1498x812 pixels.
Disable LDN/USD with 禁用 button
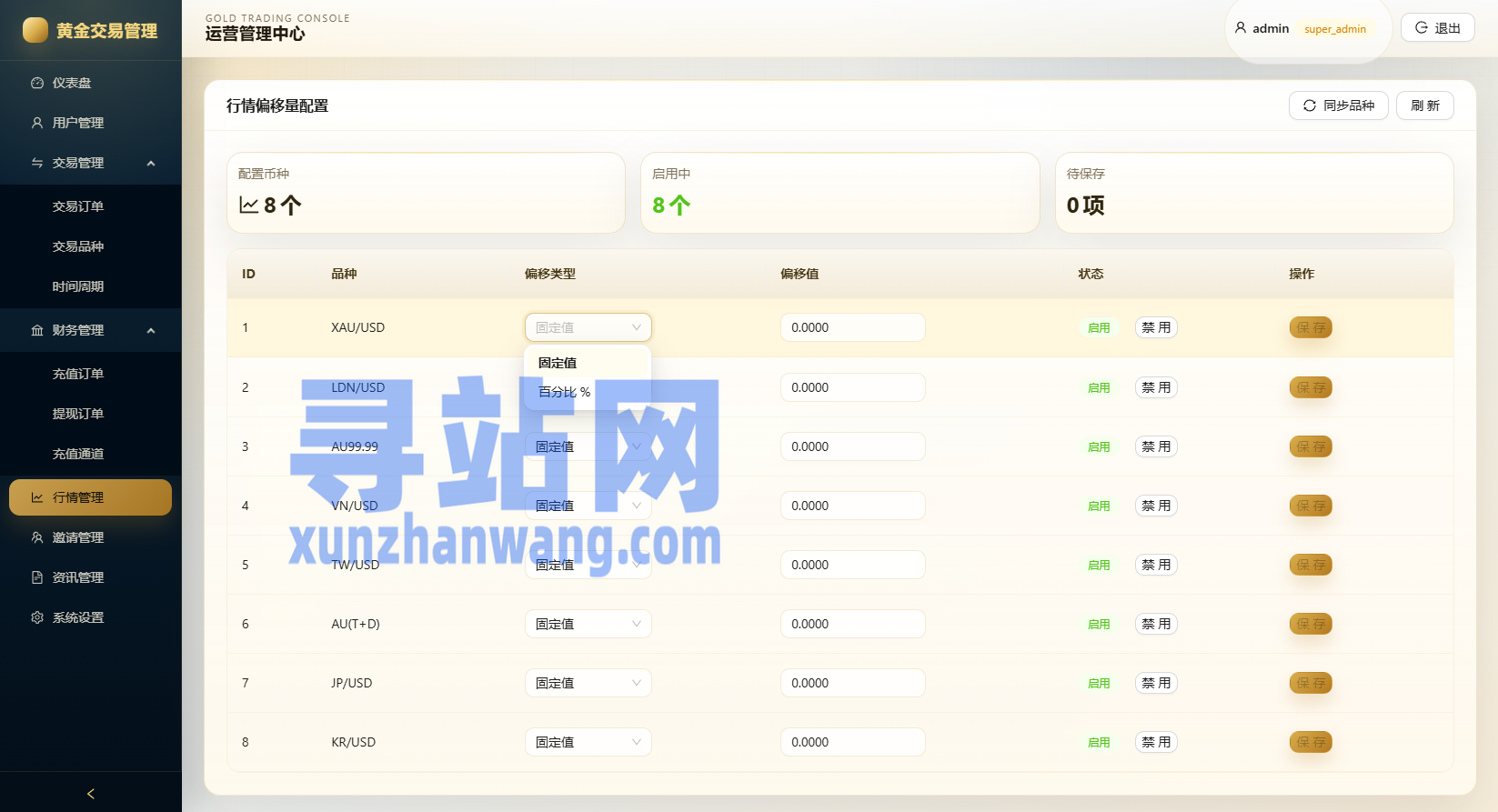pos(1156,387)
